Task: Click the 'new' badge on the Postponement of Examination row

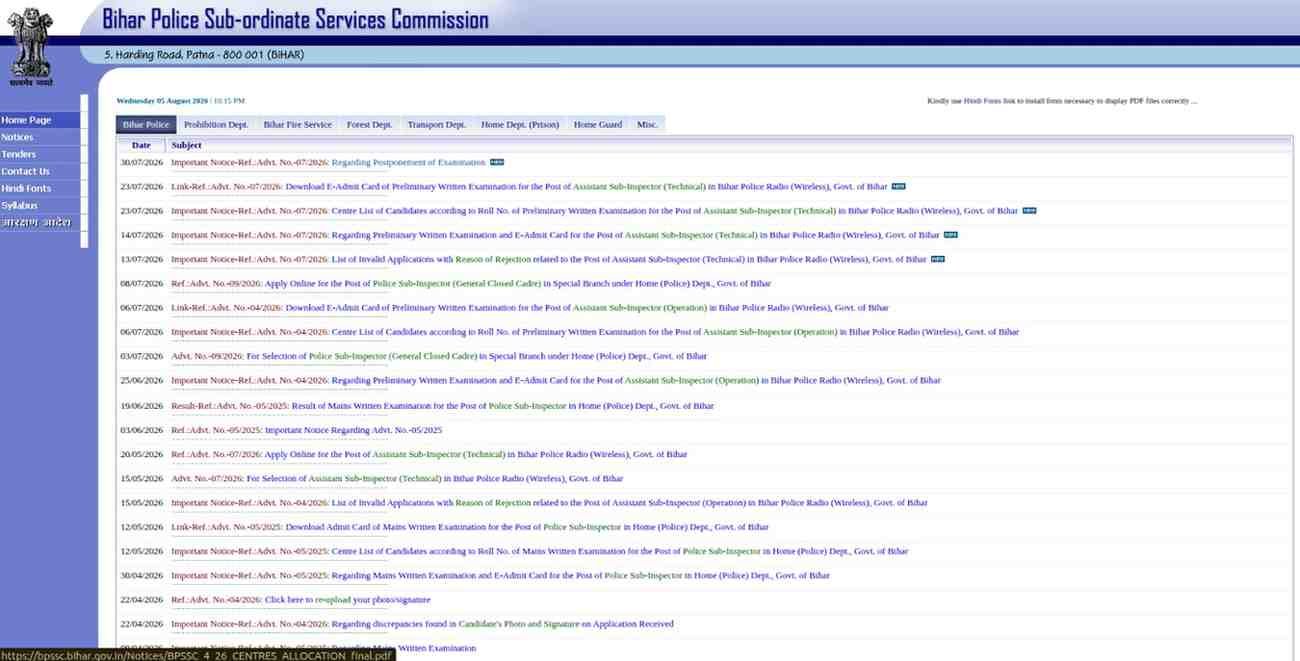Action: tap(497, 162)
